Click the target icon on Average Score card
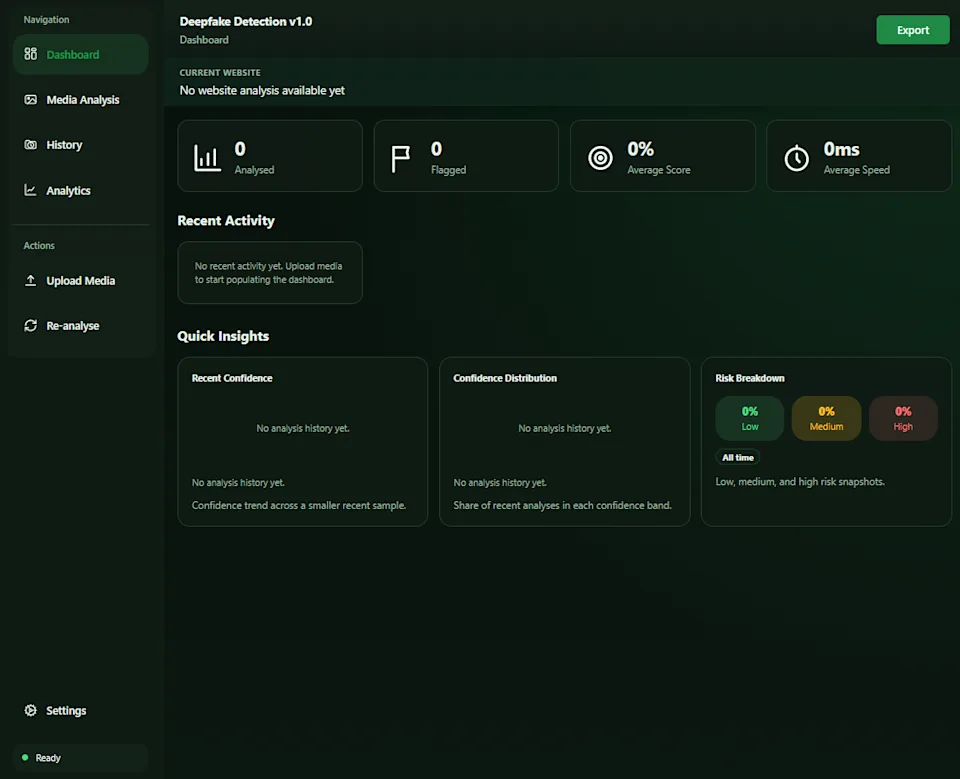The width and height of the screenshot is (960, 779). [x=600, y=157]
